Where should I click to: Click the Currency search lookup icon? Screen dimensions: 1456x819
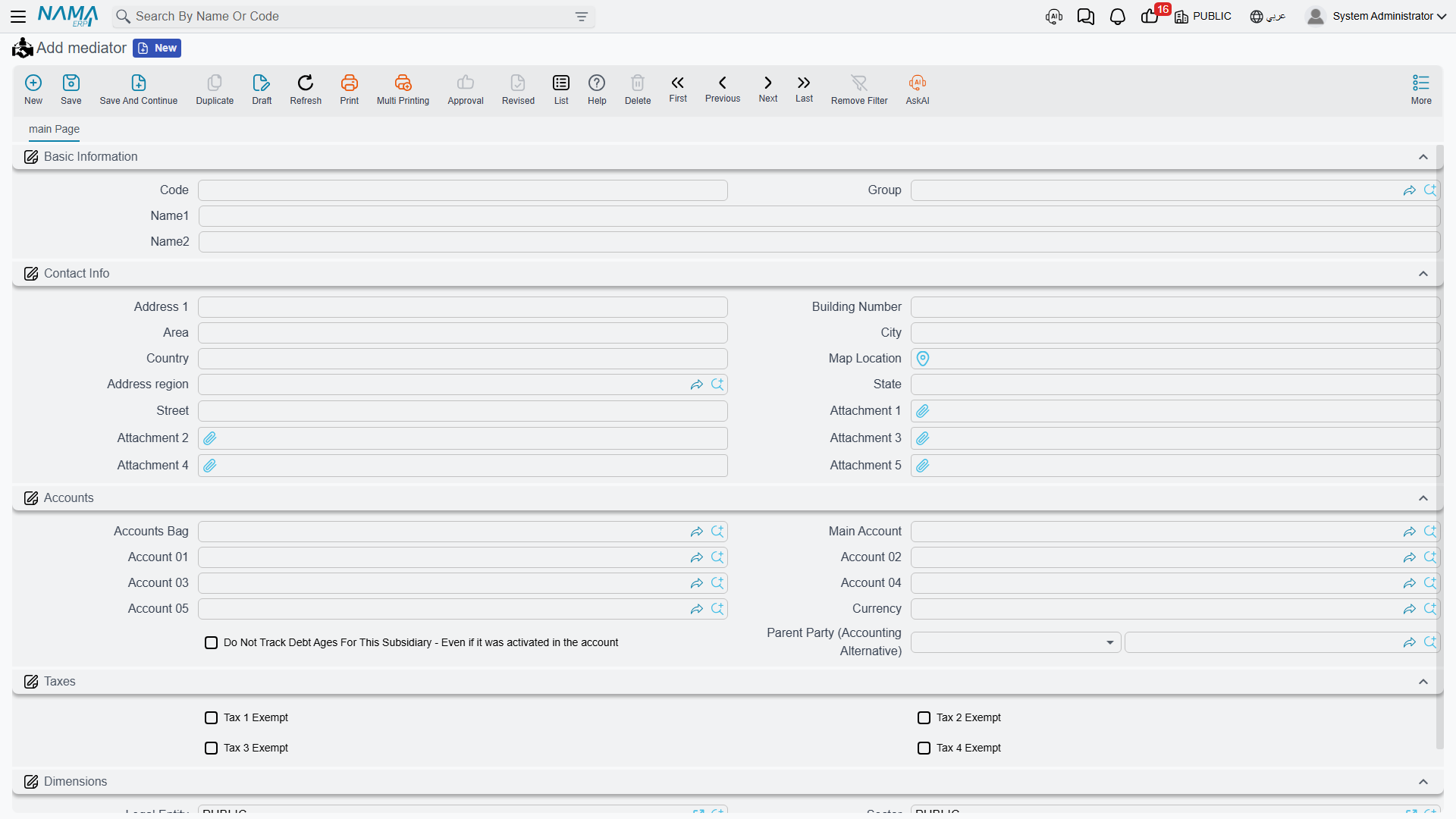(1430, 609)
